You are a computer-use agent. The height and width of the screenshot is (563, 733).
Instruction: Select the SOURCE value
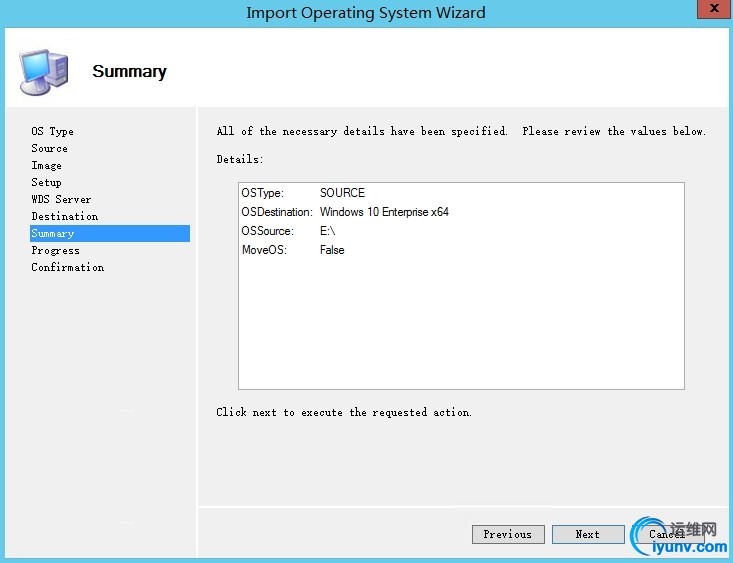pyautogui.click(x=342, y=193)
